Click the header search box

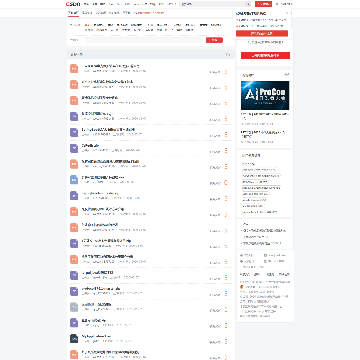coord(213,4)
